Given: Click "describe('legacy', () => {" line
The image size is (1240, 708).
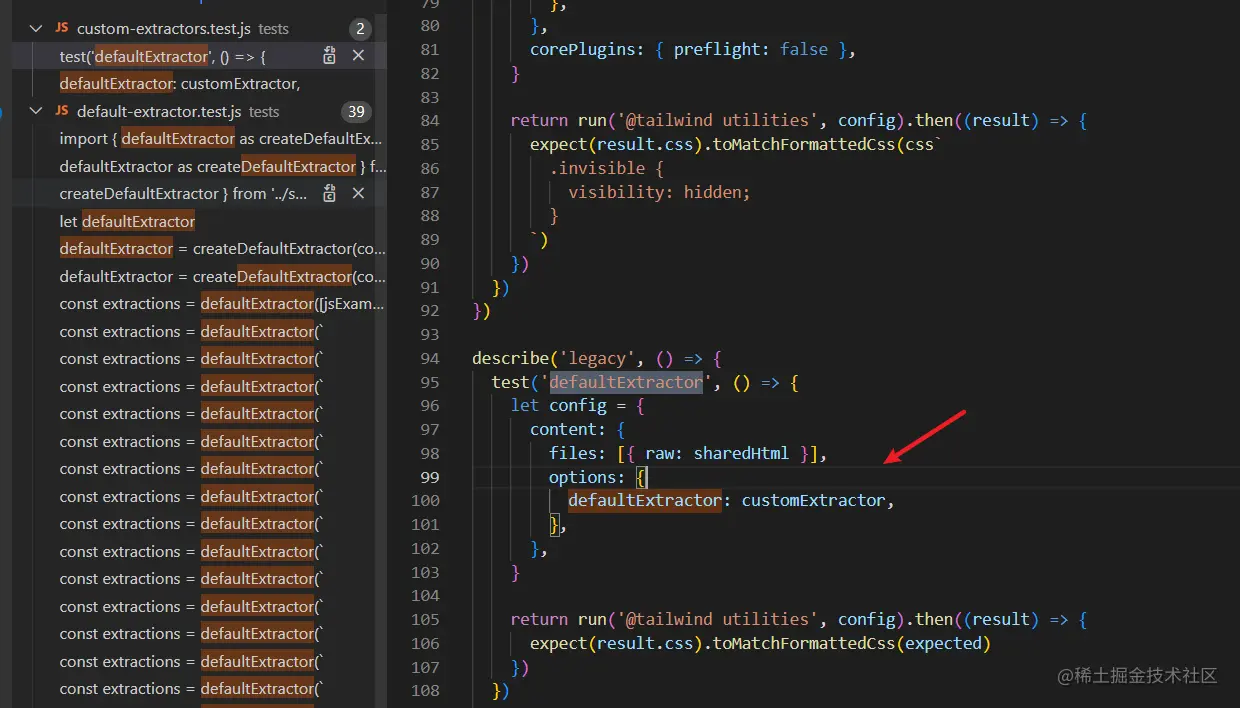Looking at the screenshot, I should (597, 358).
